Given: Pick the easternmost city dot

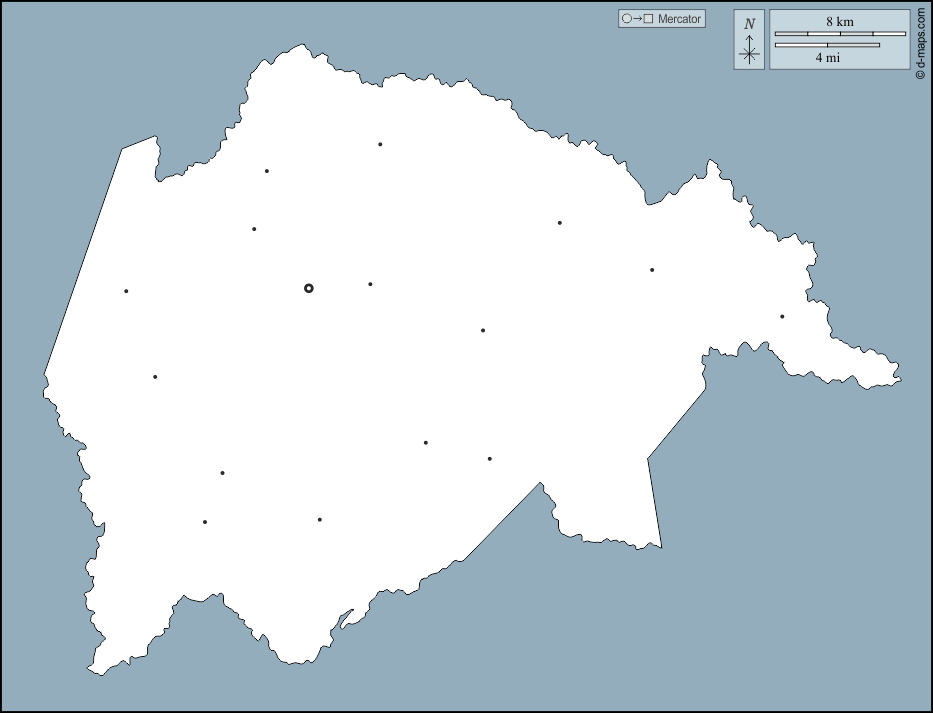Looking at the screenshot, I should 782,317.
